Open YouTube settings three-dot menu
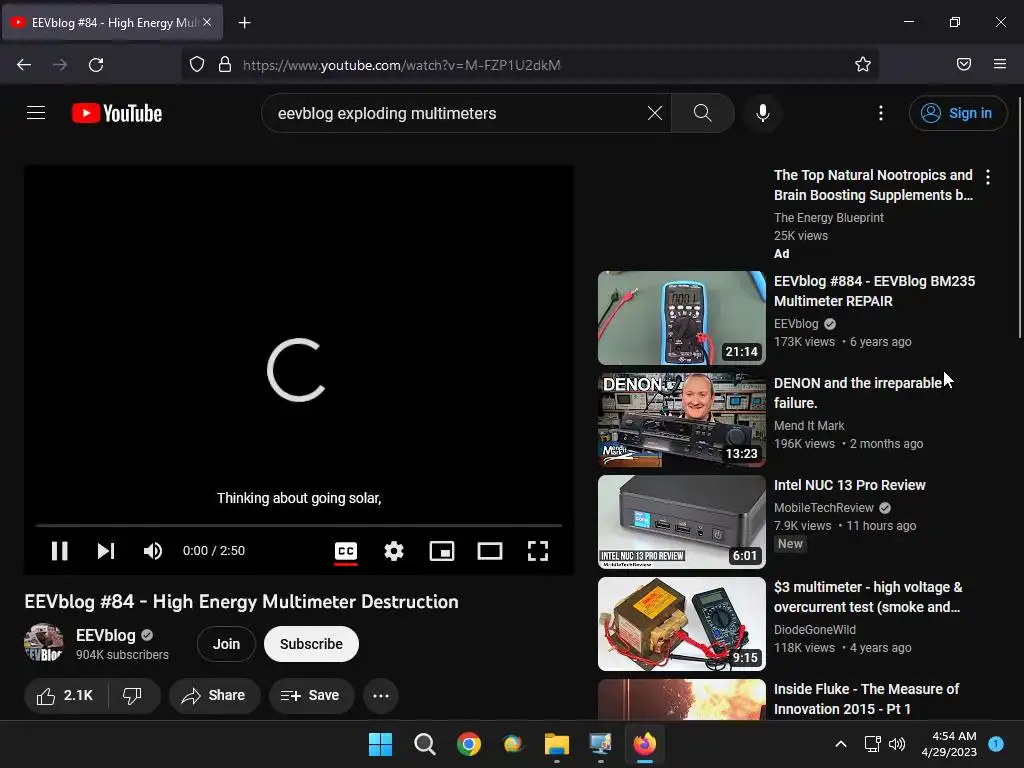The image size is (1024, 768). [880, 113]
